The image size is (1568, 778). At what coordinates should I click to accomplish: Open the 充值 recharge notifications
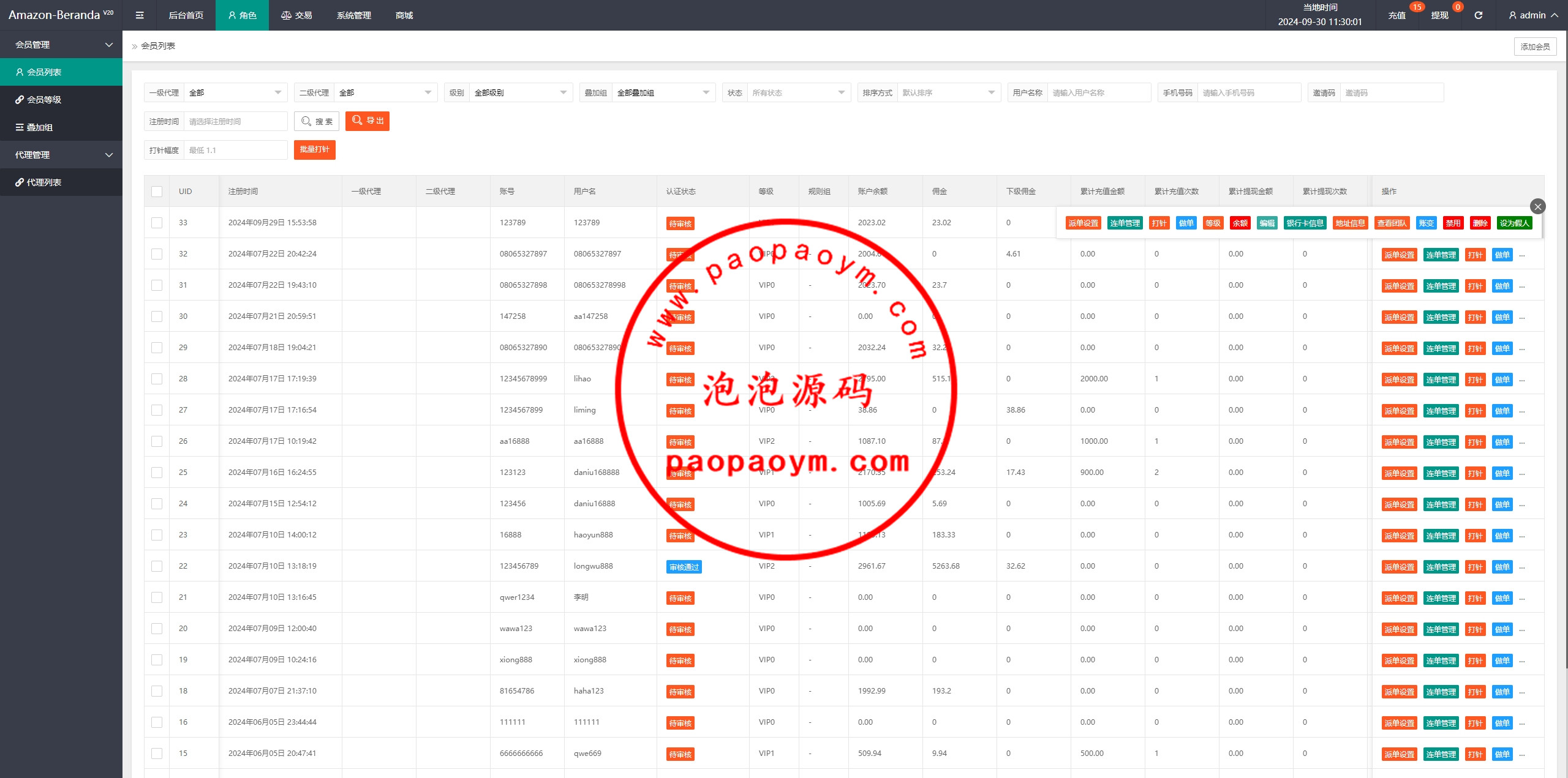pos(1397,15)
